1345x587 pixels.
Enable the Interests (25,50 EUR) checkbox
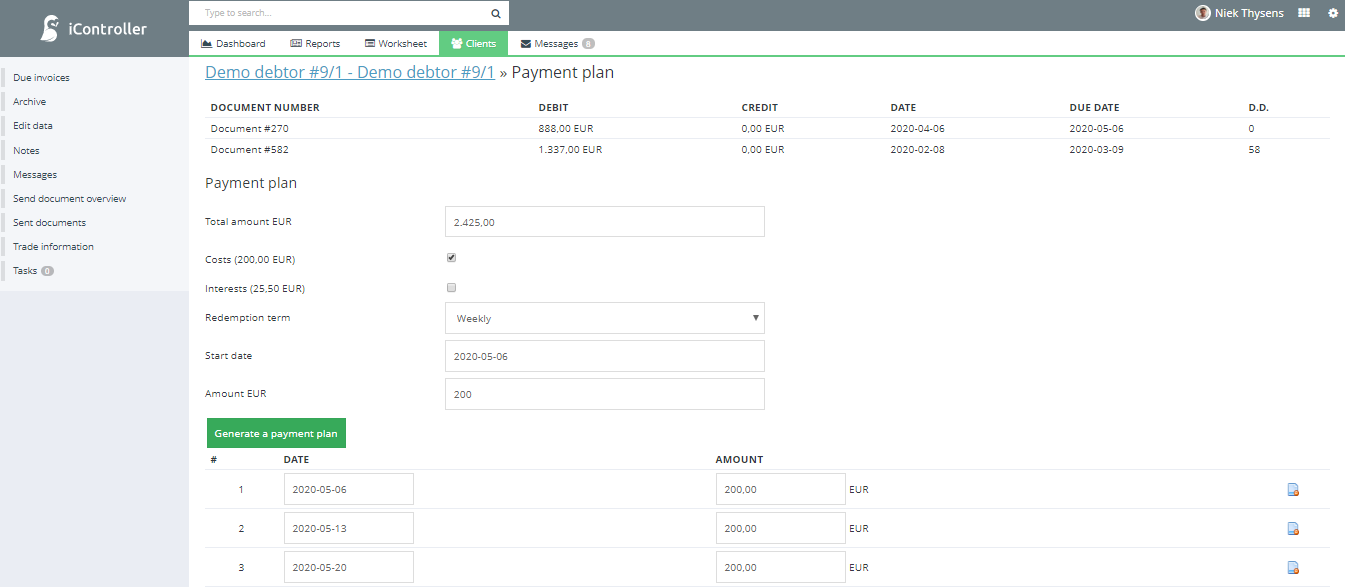451,288
